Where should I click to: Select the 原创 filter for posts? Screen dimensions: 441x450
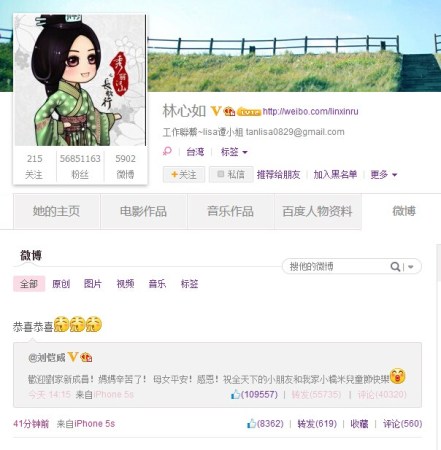61,284
